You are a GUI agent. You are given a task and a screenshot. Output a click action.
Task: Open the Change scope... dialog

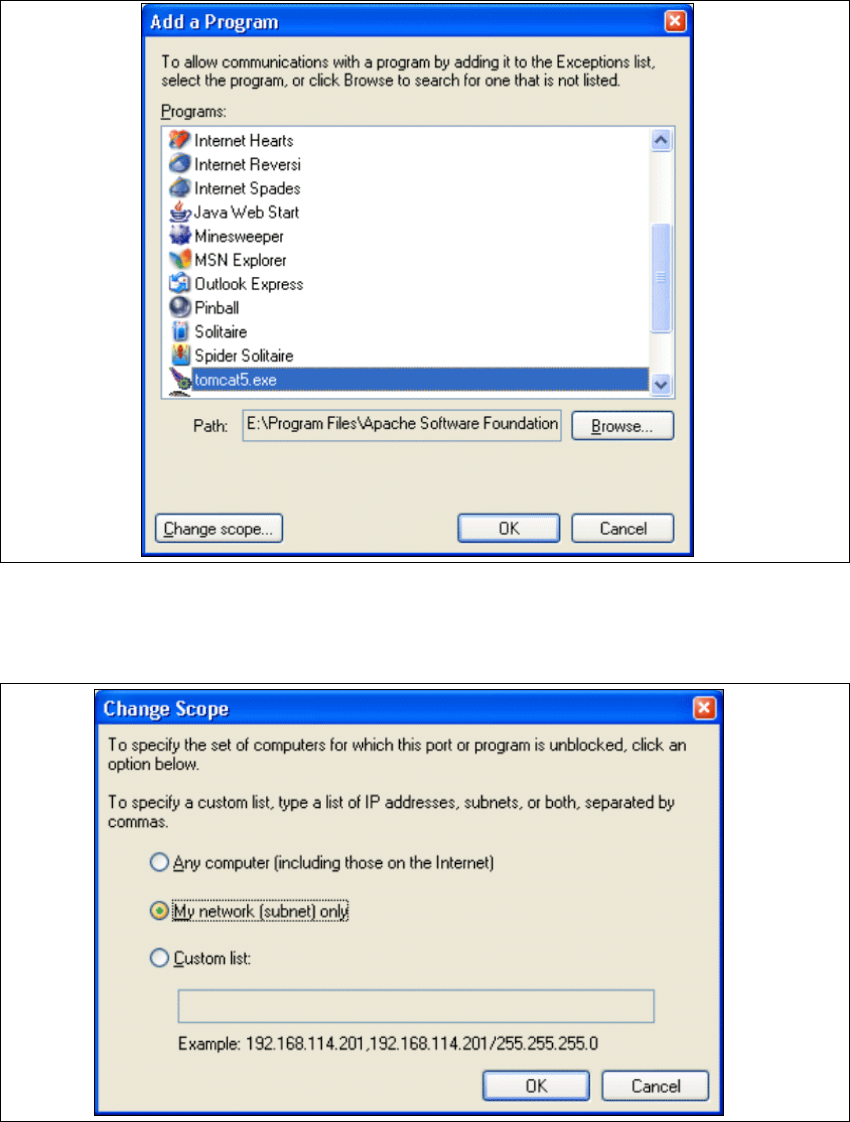pos(219,529)
